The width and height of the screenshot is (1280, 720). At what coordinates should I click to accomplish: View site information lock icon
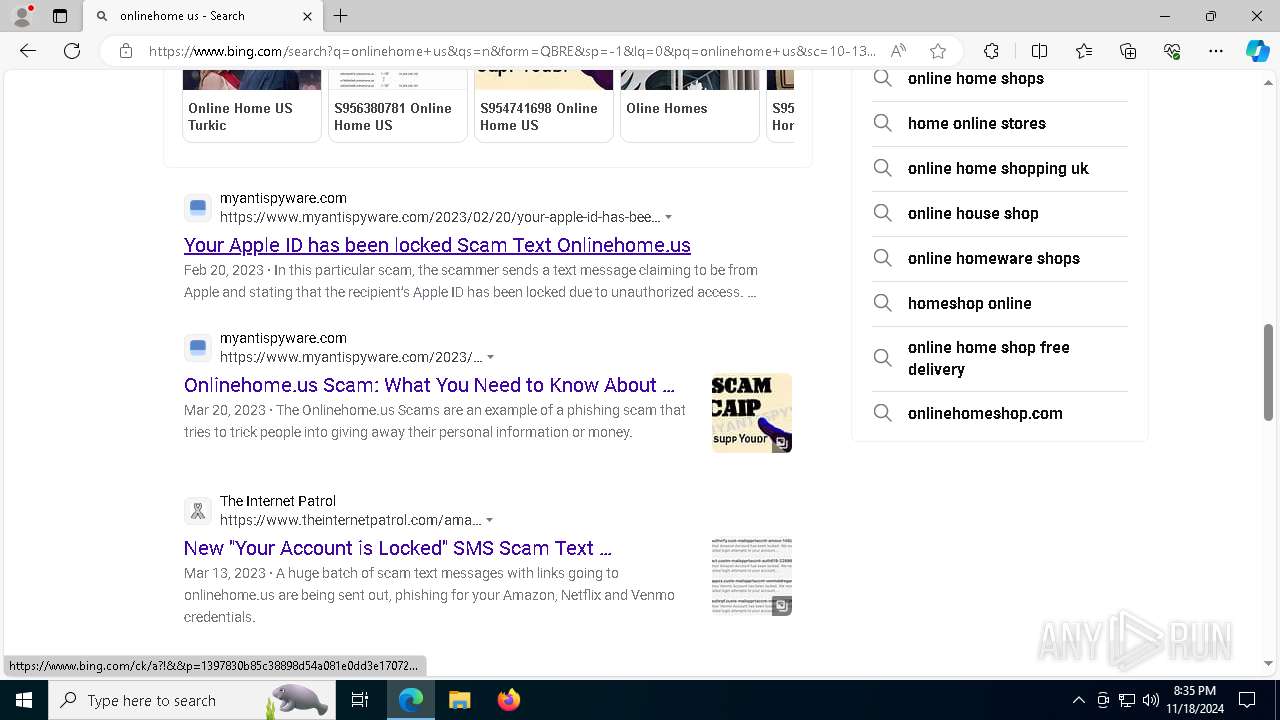click(126, 51)
